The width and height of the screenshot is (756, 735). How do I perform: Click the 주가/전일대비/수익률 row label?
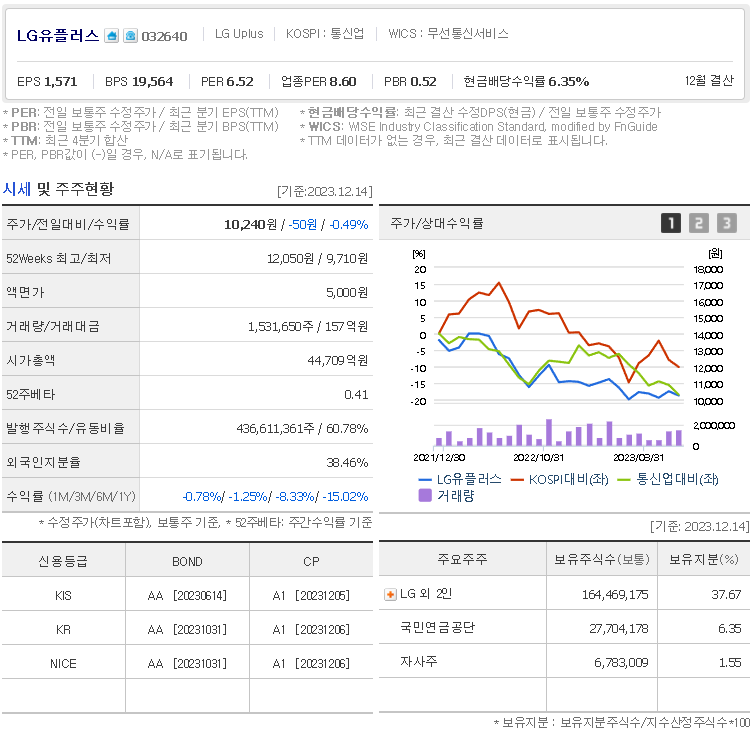click(x=68, y=224)
